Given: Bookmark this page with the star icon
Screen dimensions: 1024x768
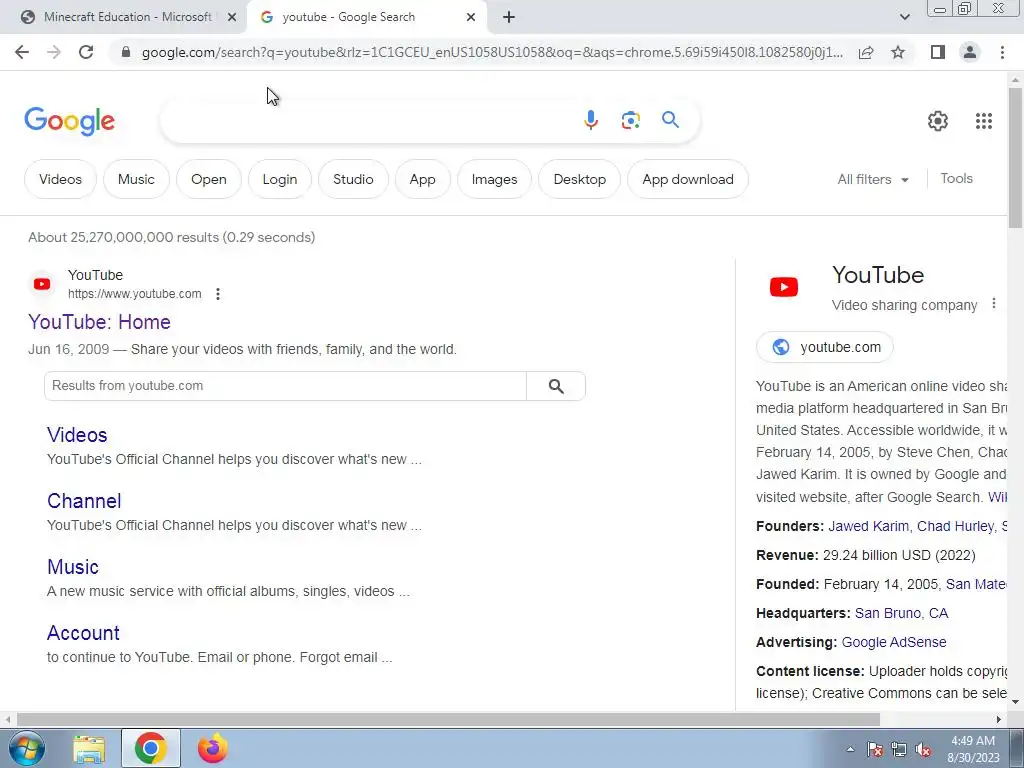Looking at the screenshot, I should [898, 52].
